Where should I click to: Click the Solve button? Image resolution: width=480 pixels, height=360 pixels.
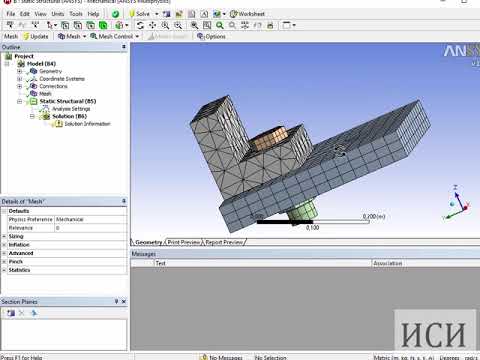tap(140, 14)
